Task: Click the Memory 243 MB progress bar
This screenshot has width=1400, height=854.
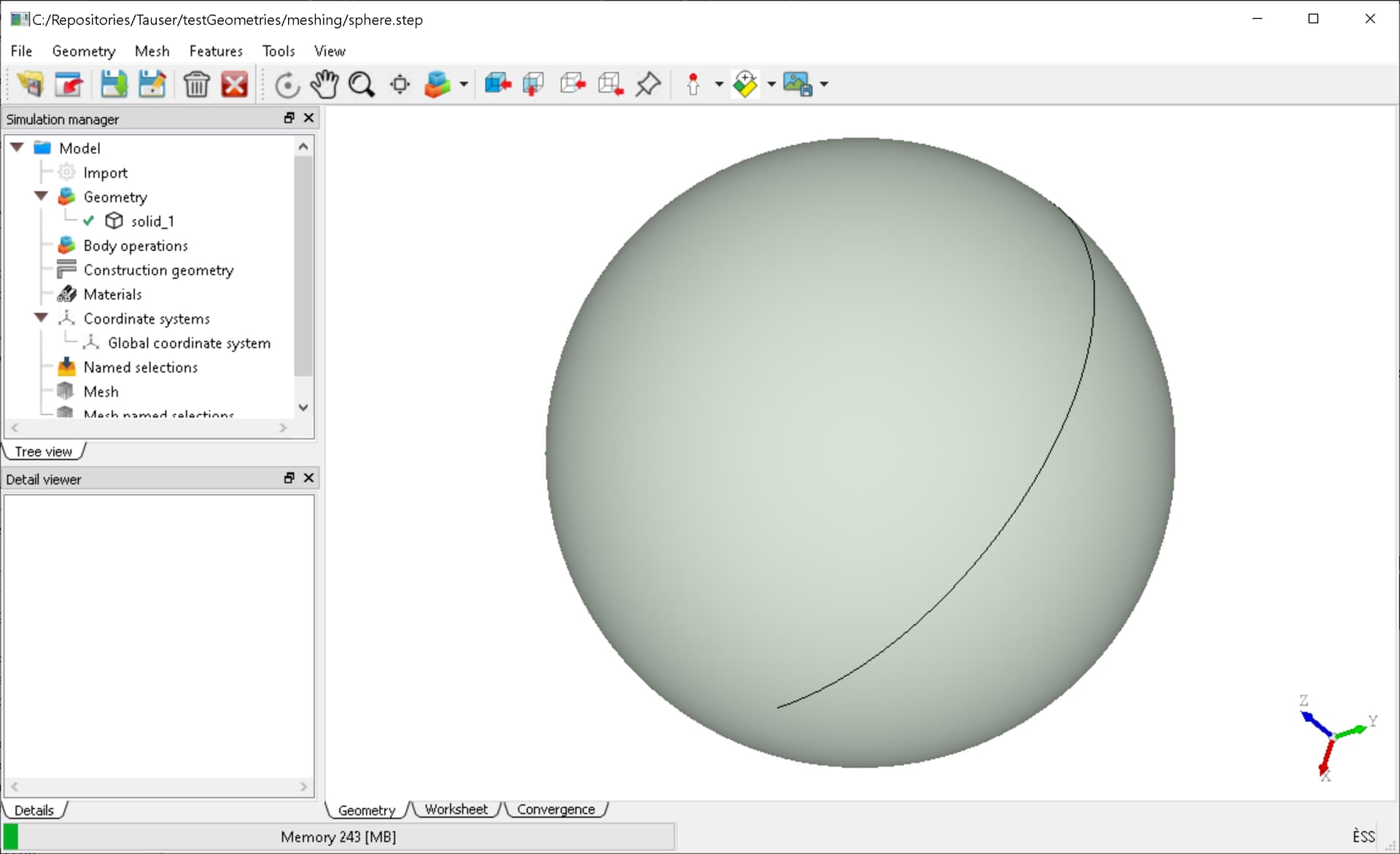Action: click(x=338, y=836)
